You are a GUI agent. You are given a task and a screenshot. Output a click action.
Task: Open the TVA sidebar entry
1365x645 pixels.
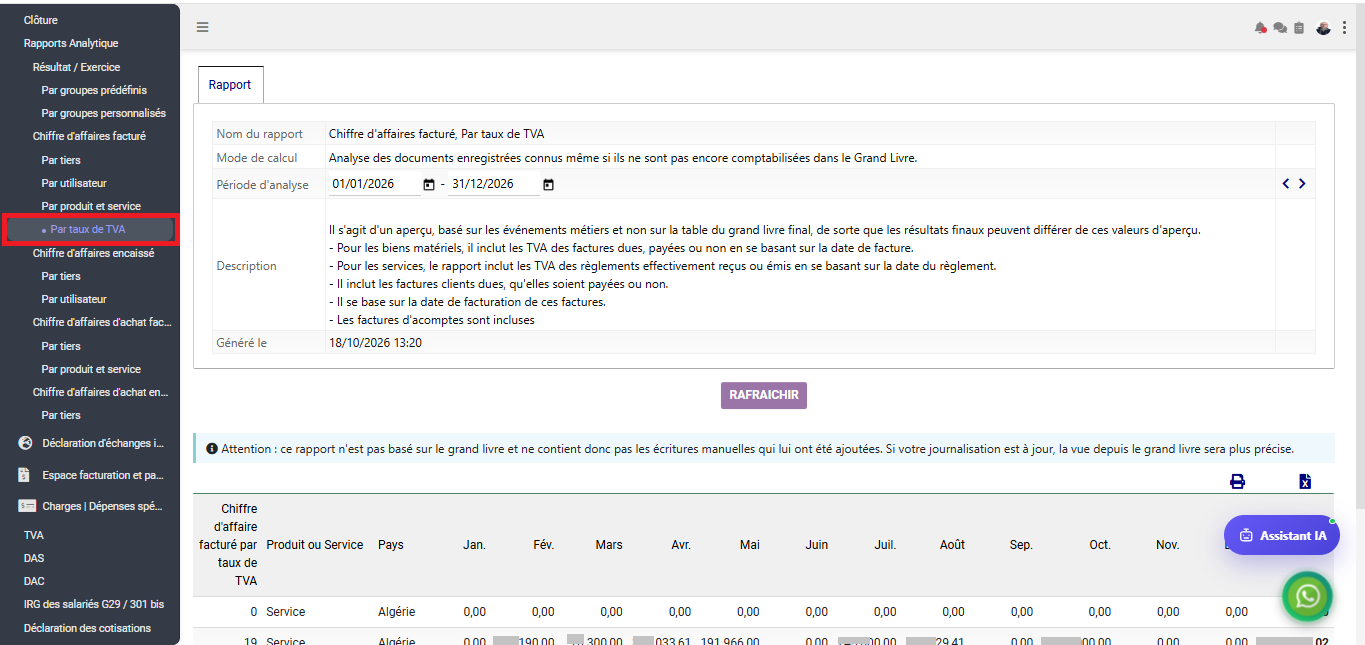point(34,535)
